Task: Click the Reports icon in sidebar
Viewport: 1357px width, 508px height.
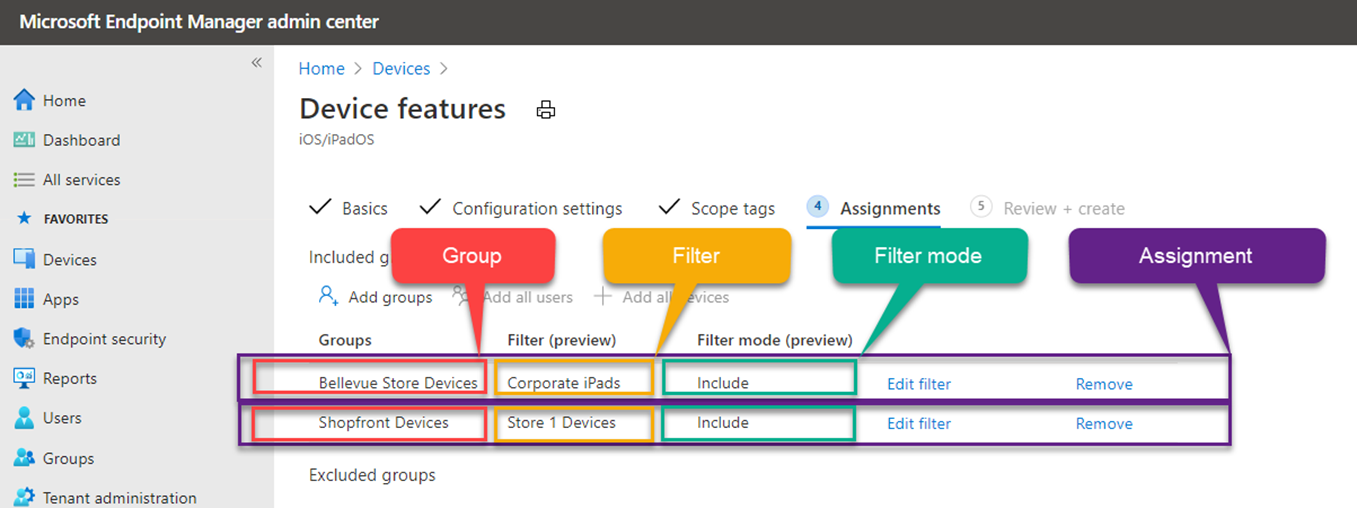Action: pos(24,378)
